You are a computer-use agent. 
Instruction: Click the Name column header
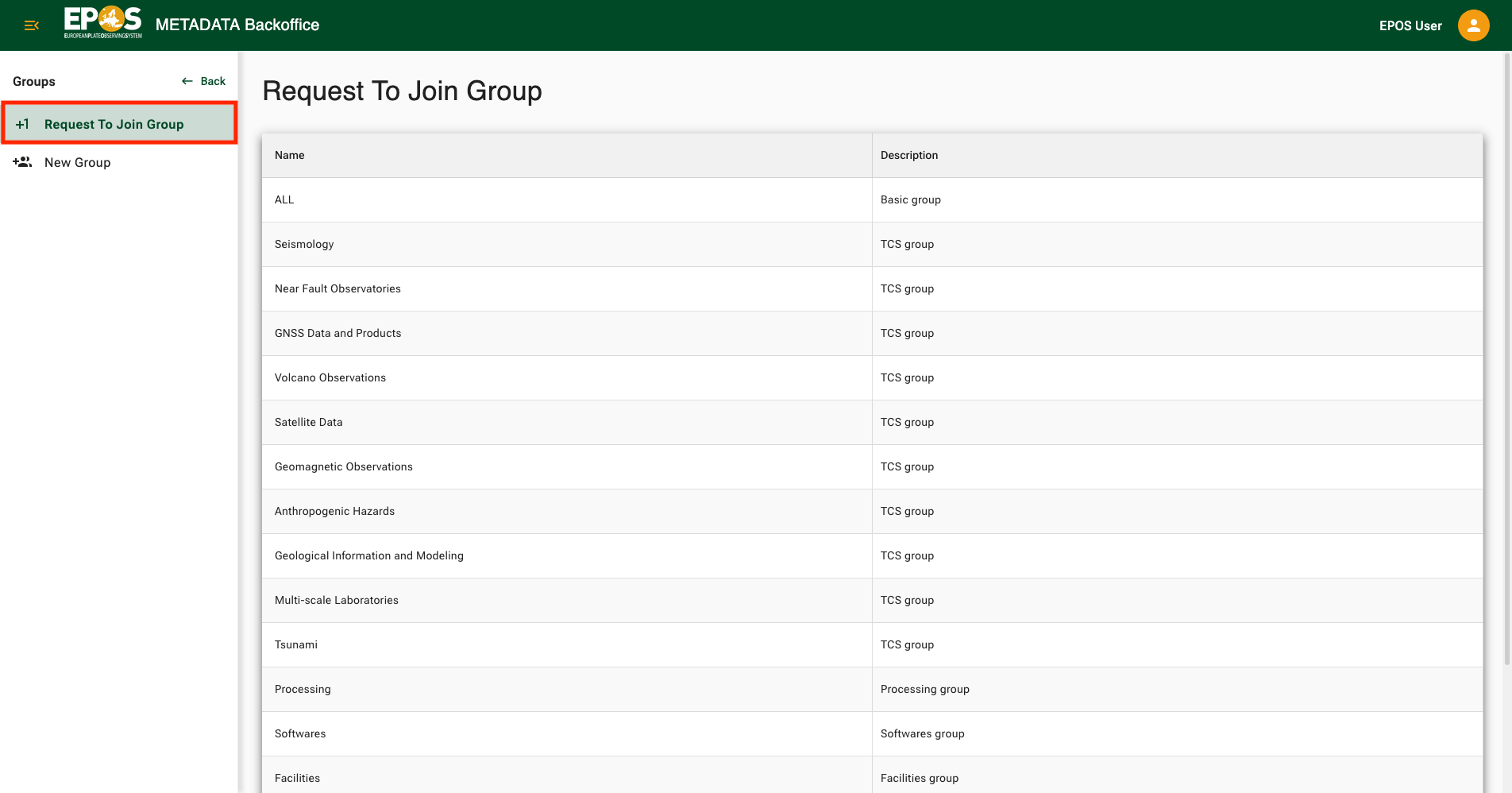pos(289,155)
